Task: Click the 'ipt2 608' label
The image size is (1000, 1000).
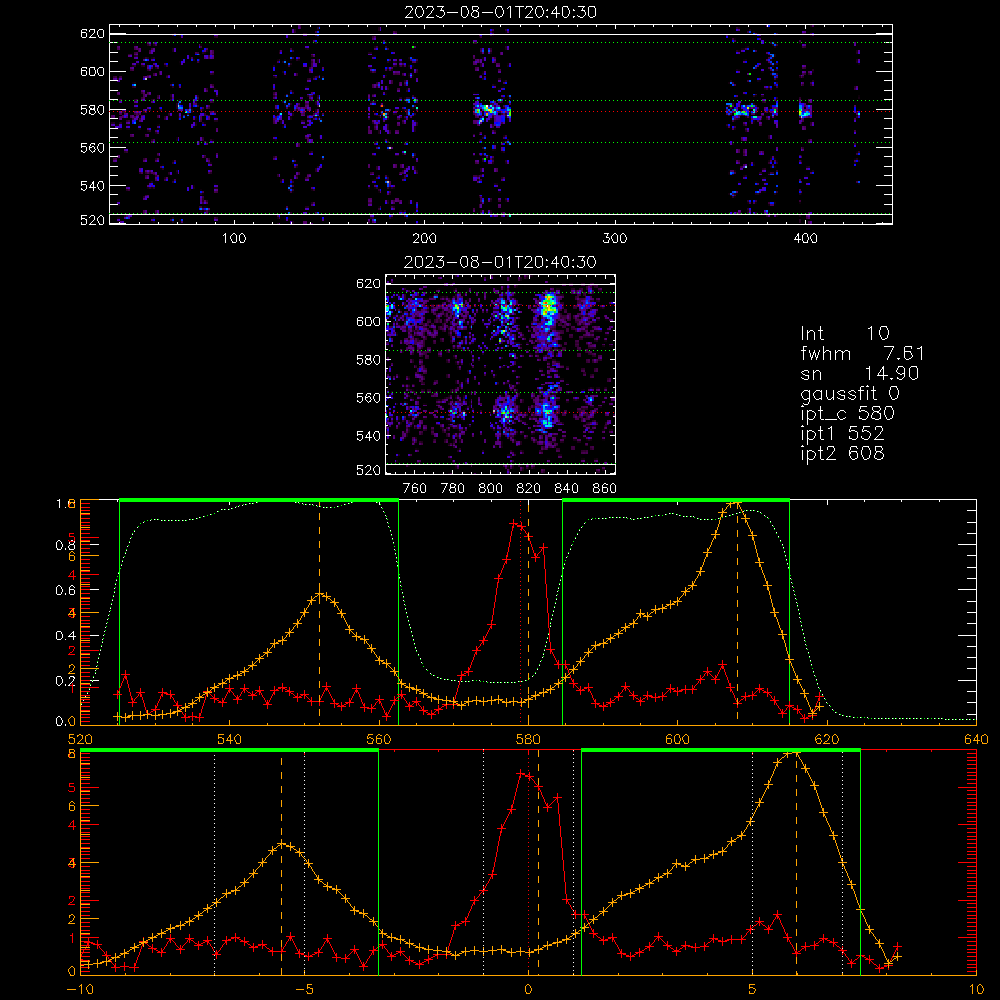Action: coord(842,453)
